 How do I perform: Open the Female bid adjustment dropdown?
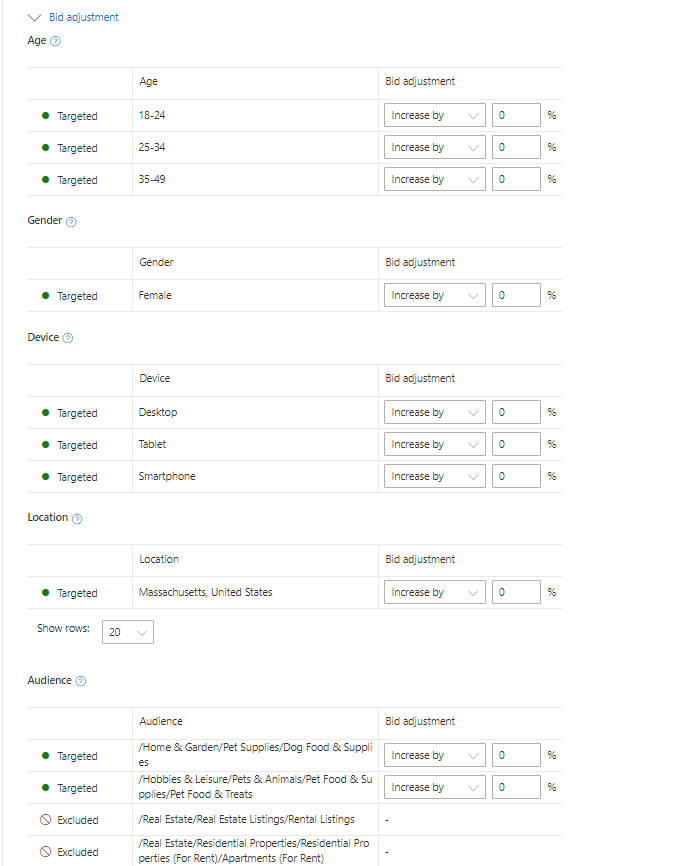pos(434,296)
